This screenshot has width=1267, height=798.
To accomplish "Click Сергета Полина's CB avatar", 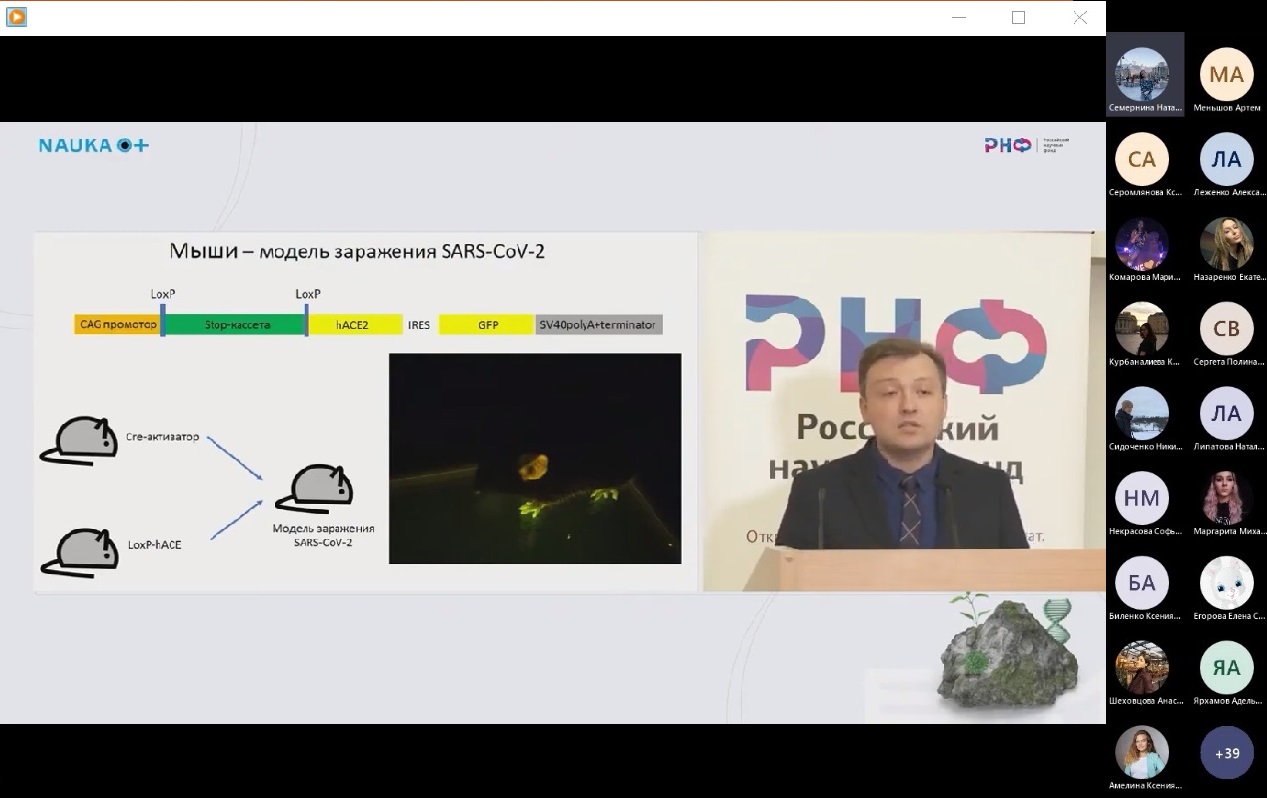I will (1226, 329).
